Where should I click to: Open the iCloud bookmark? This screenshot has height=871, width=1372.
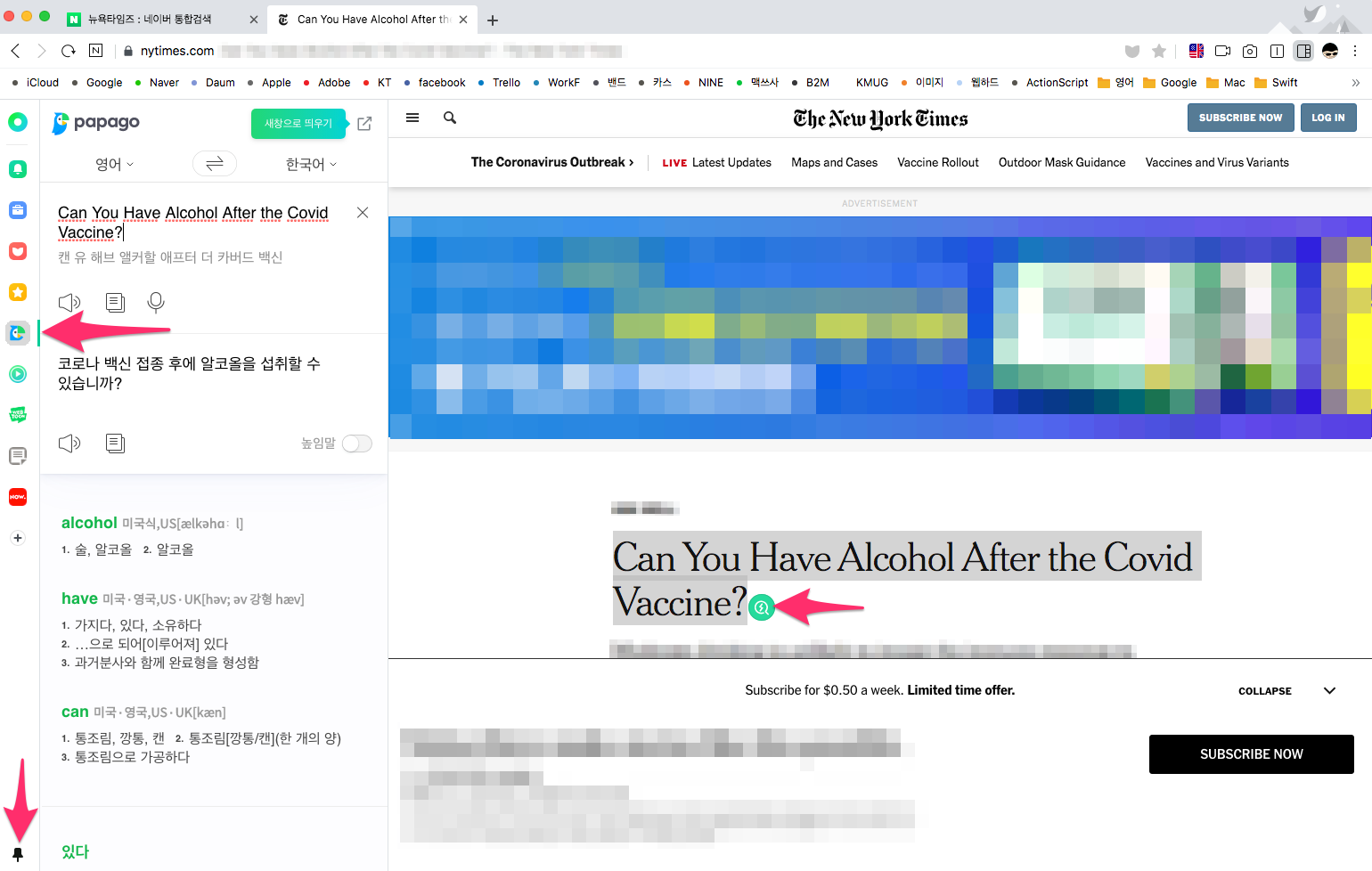[x=36, y=83]
